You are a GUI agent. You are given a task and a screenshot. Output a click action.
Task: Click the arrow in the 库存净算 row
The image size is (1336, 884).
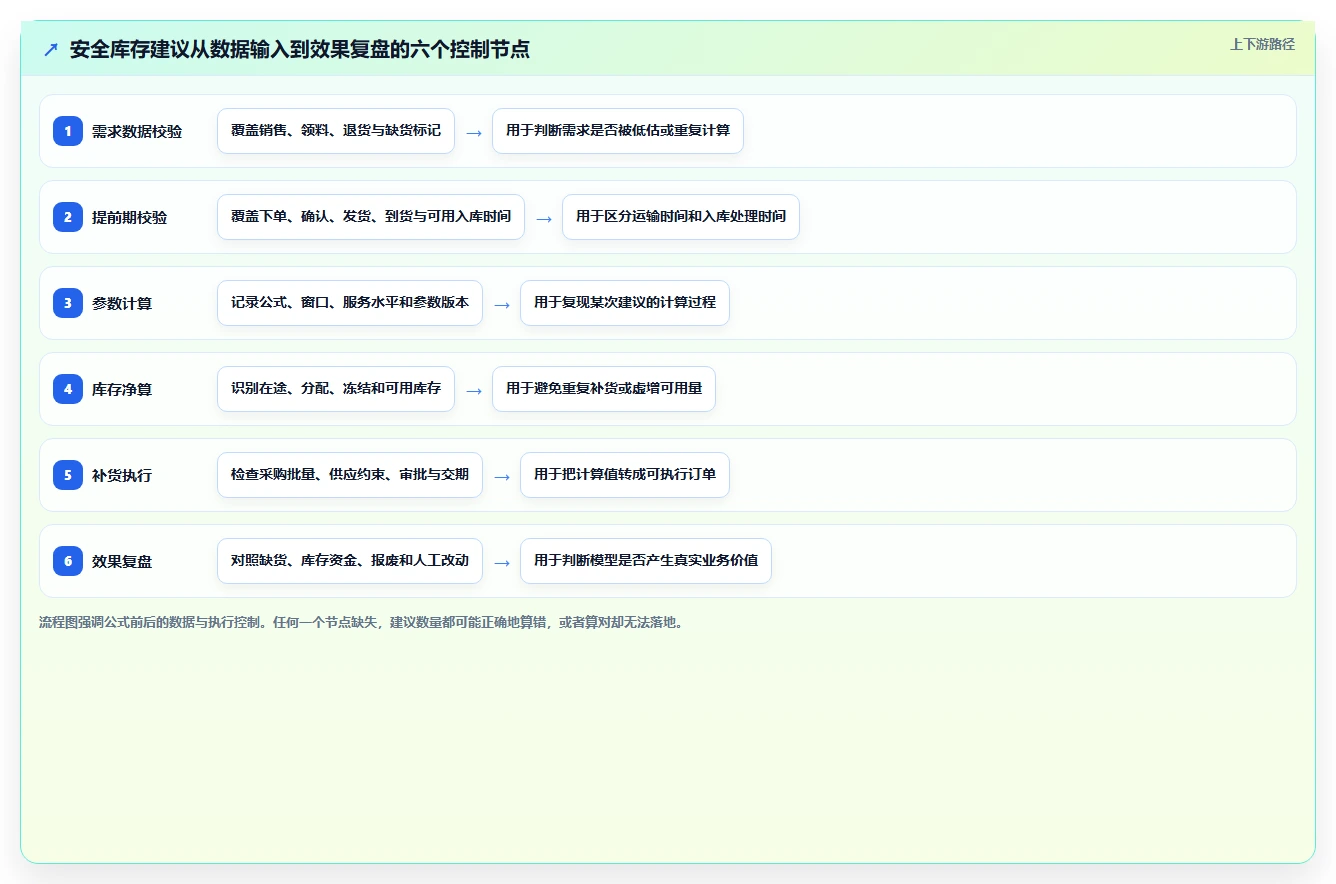coord(474,390)
